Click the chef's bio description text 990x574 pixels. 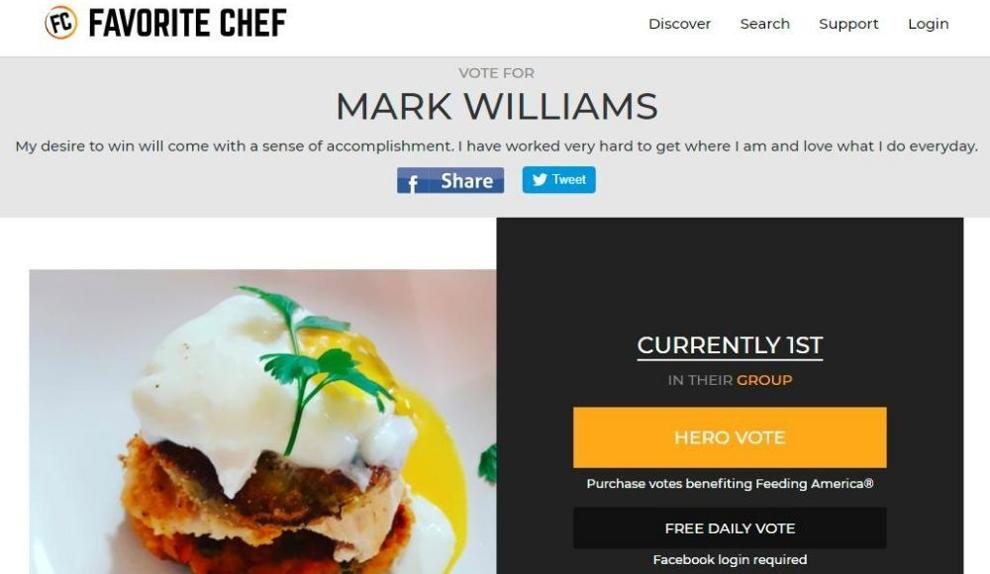coord(496,146)
